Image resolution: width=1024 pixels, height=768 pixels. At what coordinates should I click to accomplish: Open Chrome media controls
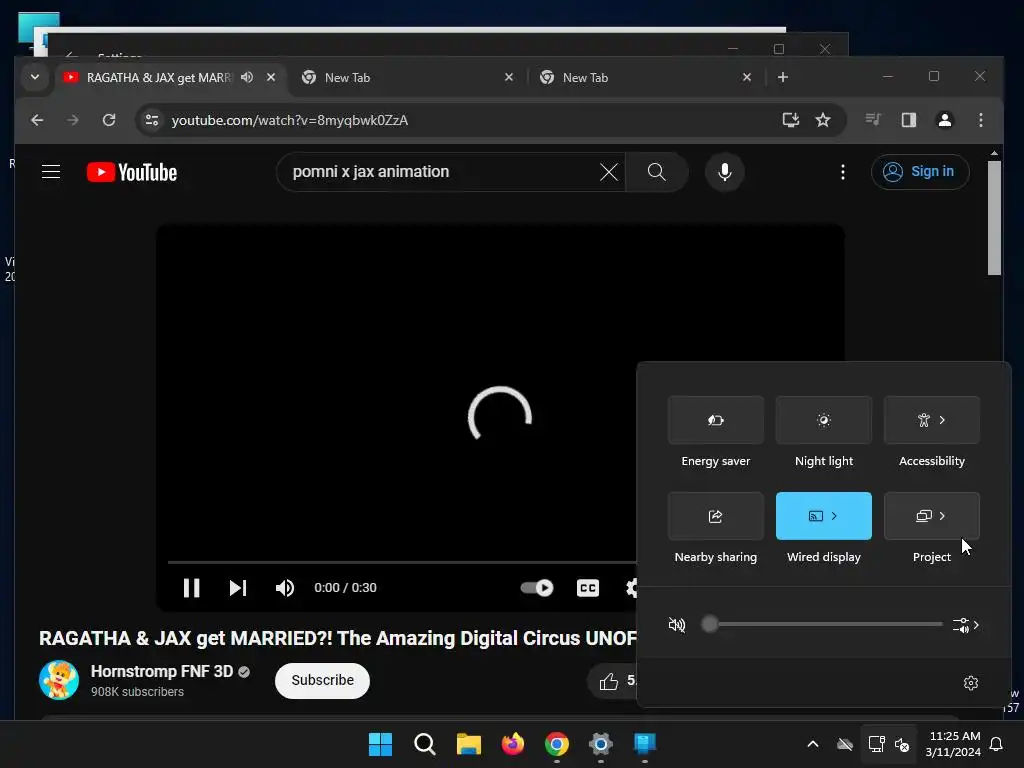873,120
